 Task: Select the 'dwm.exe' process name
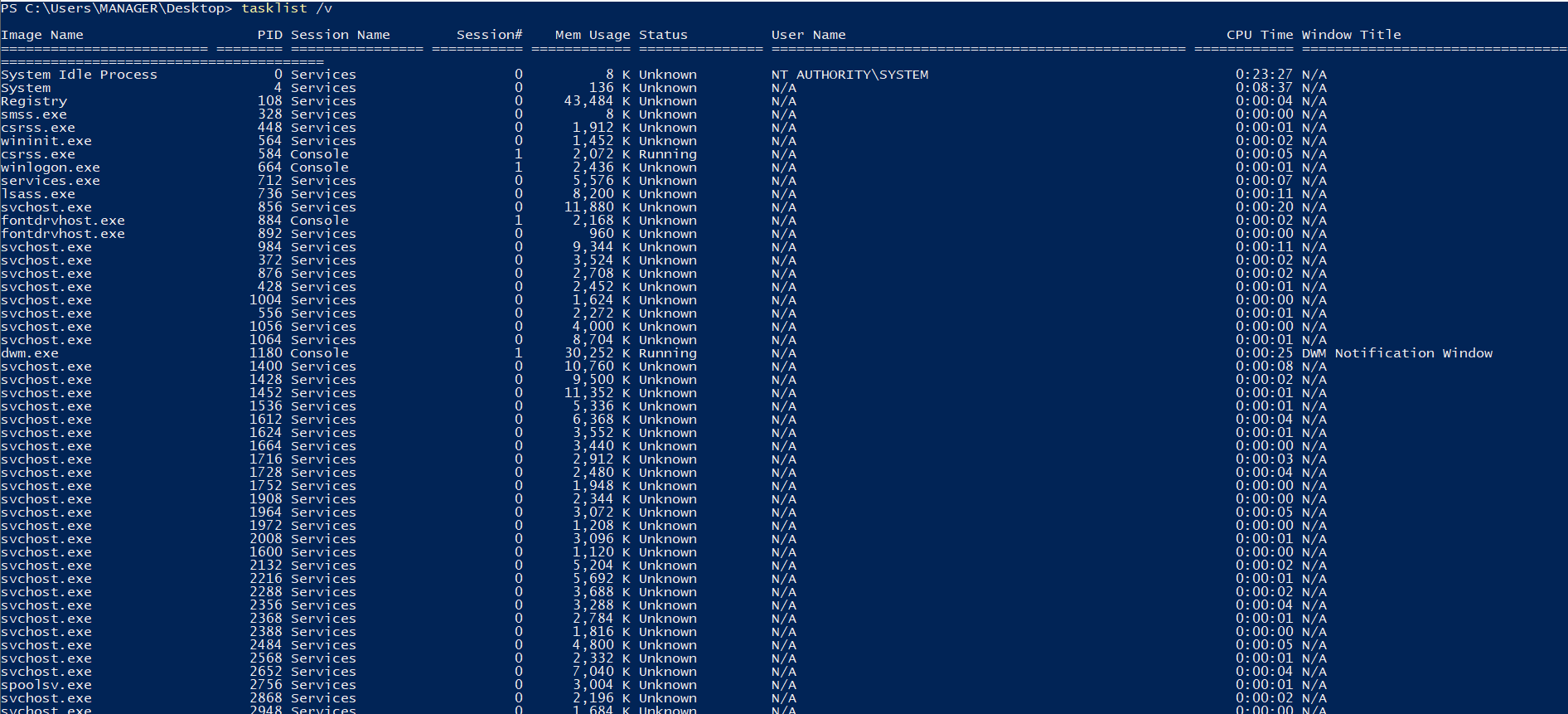(30, 353)
